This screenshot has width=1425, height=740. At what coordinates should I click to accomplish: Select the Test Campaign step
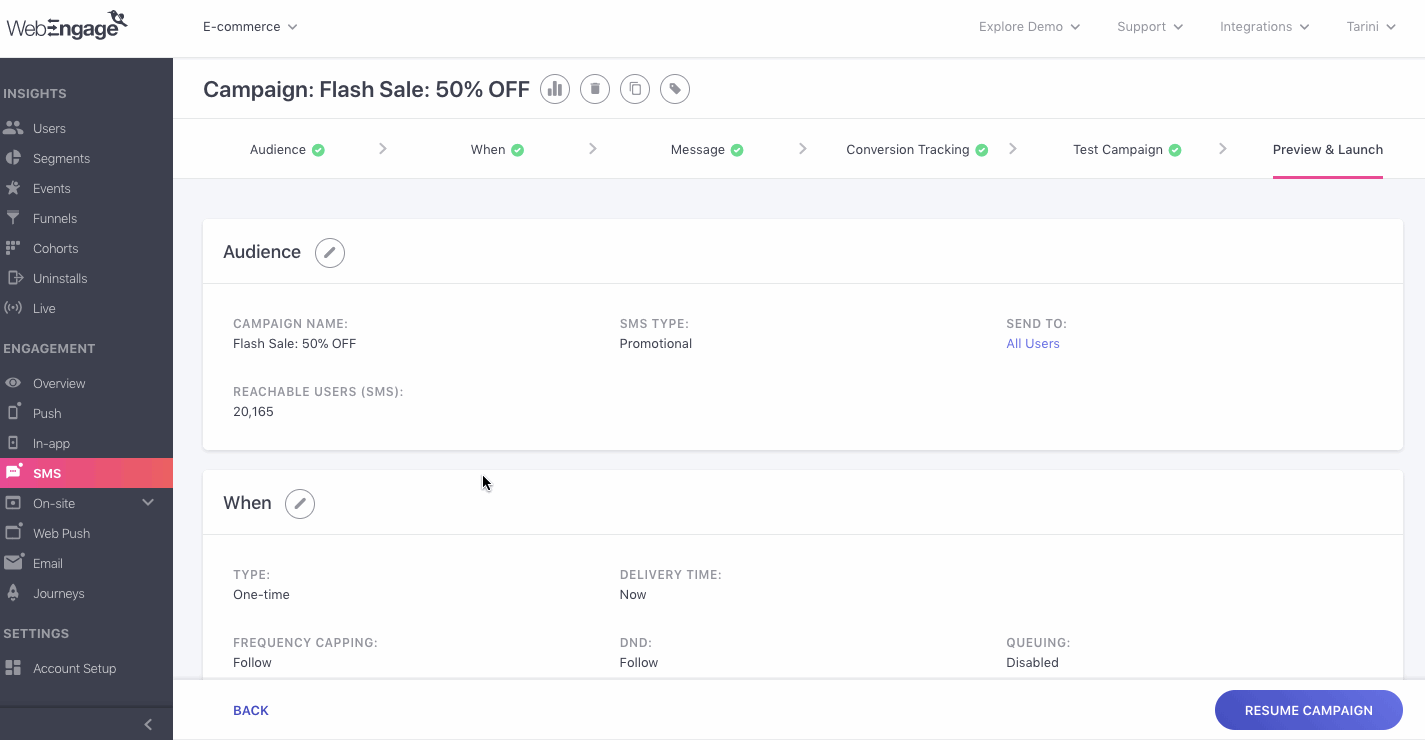pyautogui.click(x=1127, y=150)
